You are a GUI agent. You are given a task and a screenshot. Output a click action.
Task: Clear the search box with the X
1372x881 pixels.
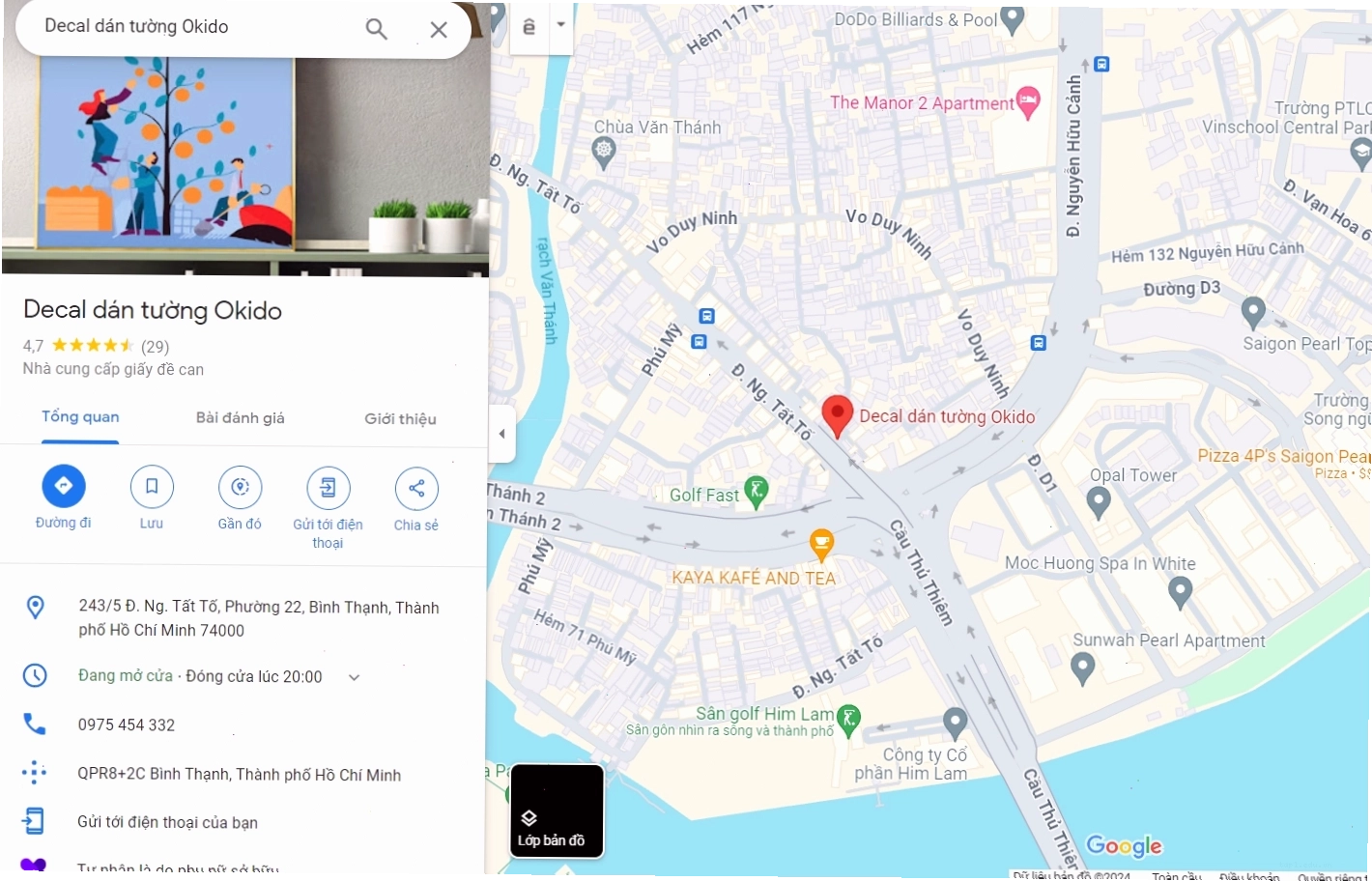pyautogui.click(x=439, y=29)
